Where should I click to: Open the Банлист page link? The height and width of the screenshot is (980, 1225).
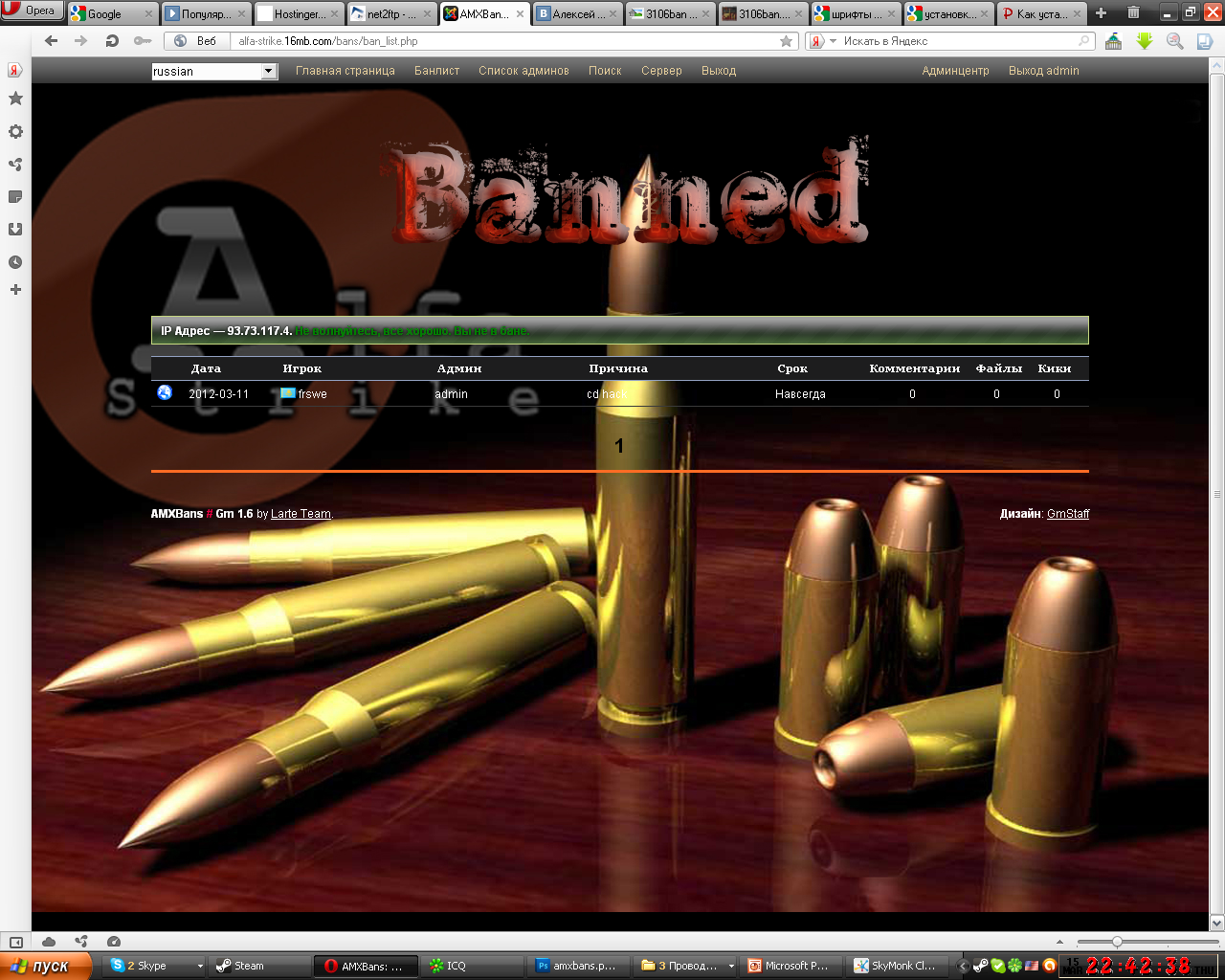[436, 71]
